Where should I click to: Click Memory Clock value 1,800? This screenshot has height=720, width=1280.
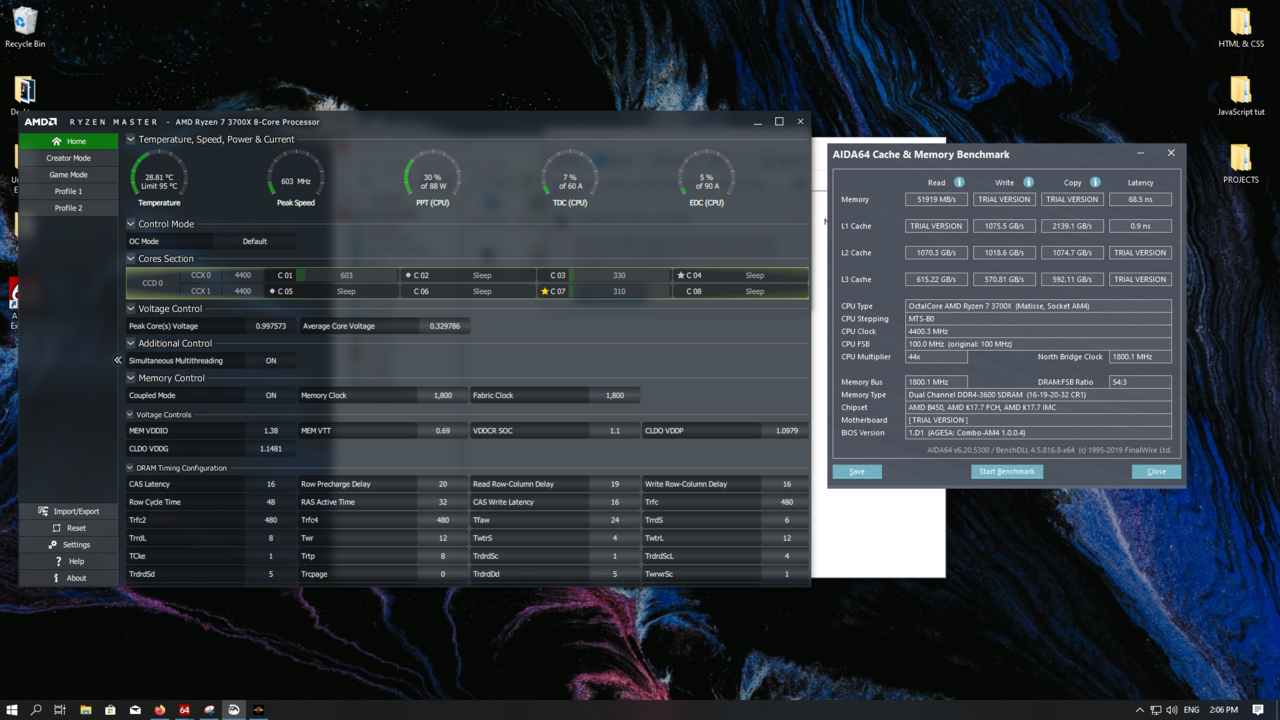tap(443, 395)
